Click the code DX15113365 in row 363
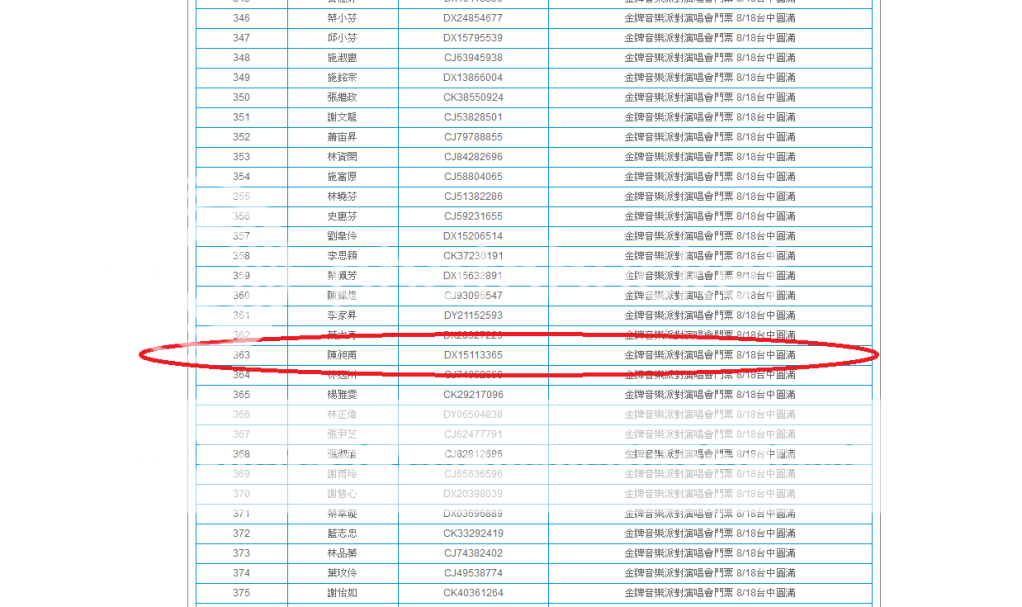The image size is (1022, 607). click(x=473, y=355)
